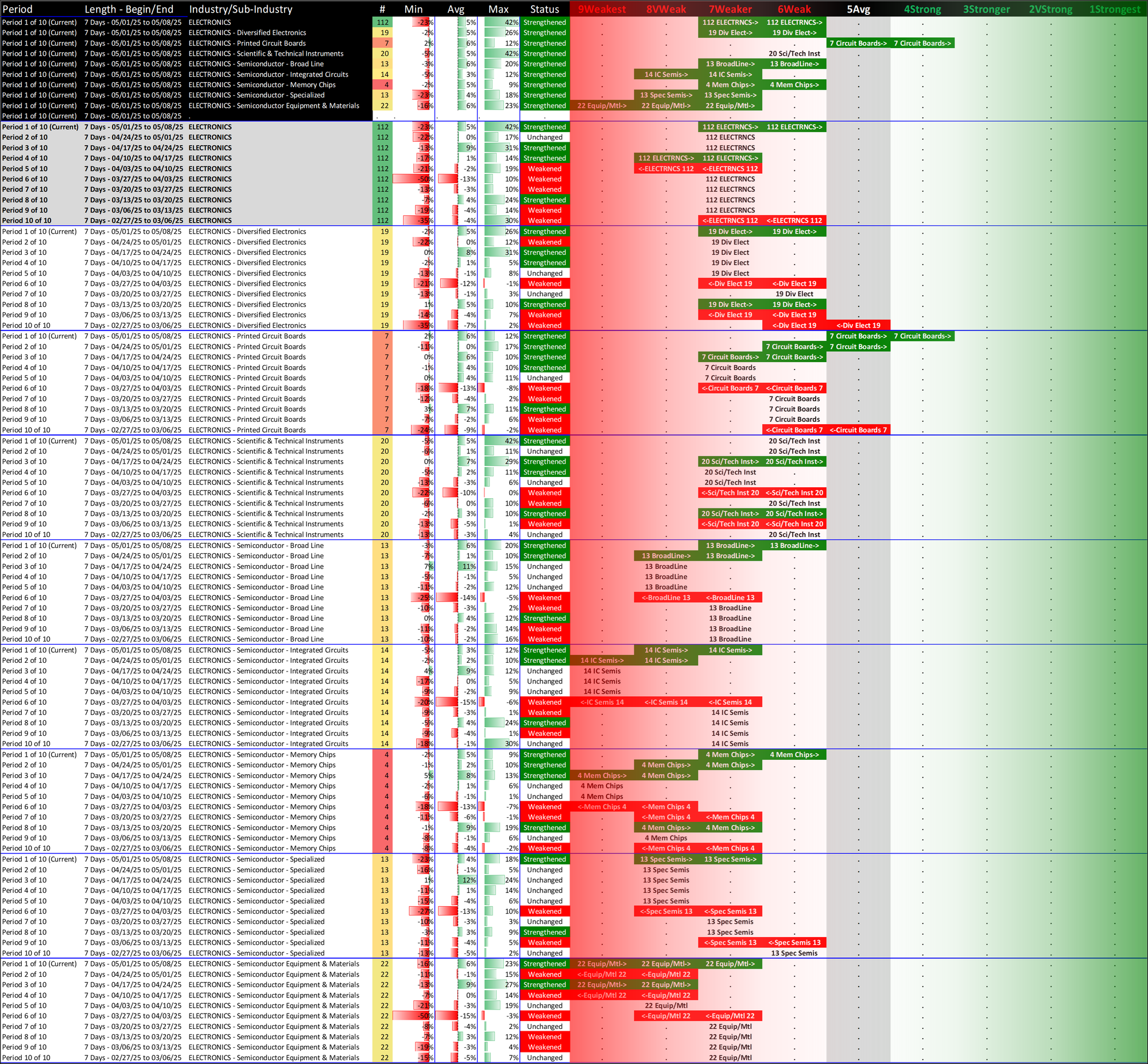
Task: Select the 2VStrong column header
Action: (1050, 9)
